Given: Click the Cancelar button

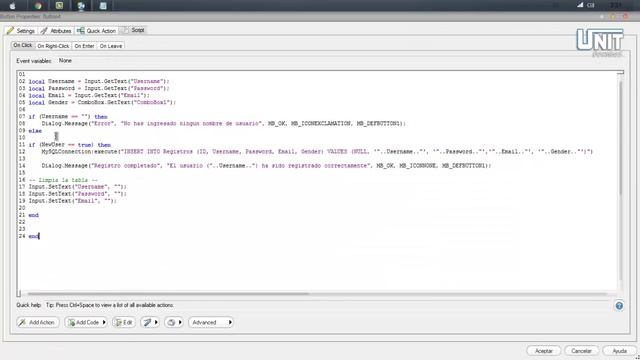Looking at the screenshot, I should (581, 351).
